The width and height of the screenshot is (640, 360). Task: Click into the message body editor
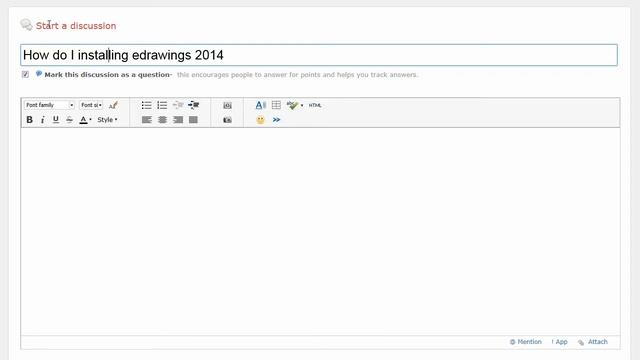[320, 231]
